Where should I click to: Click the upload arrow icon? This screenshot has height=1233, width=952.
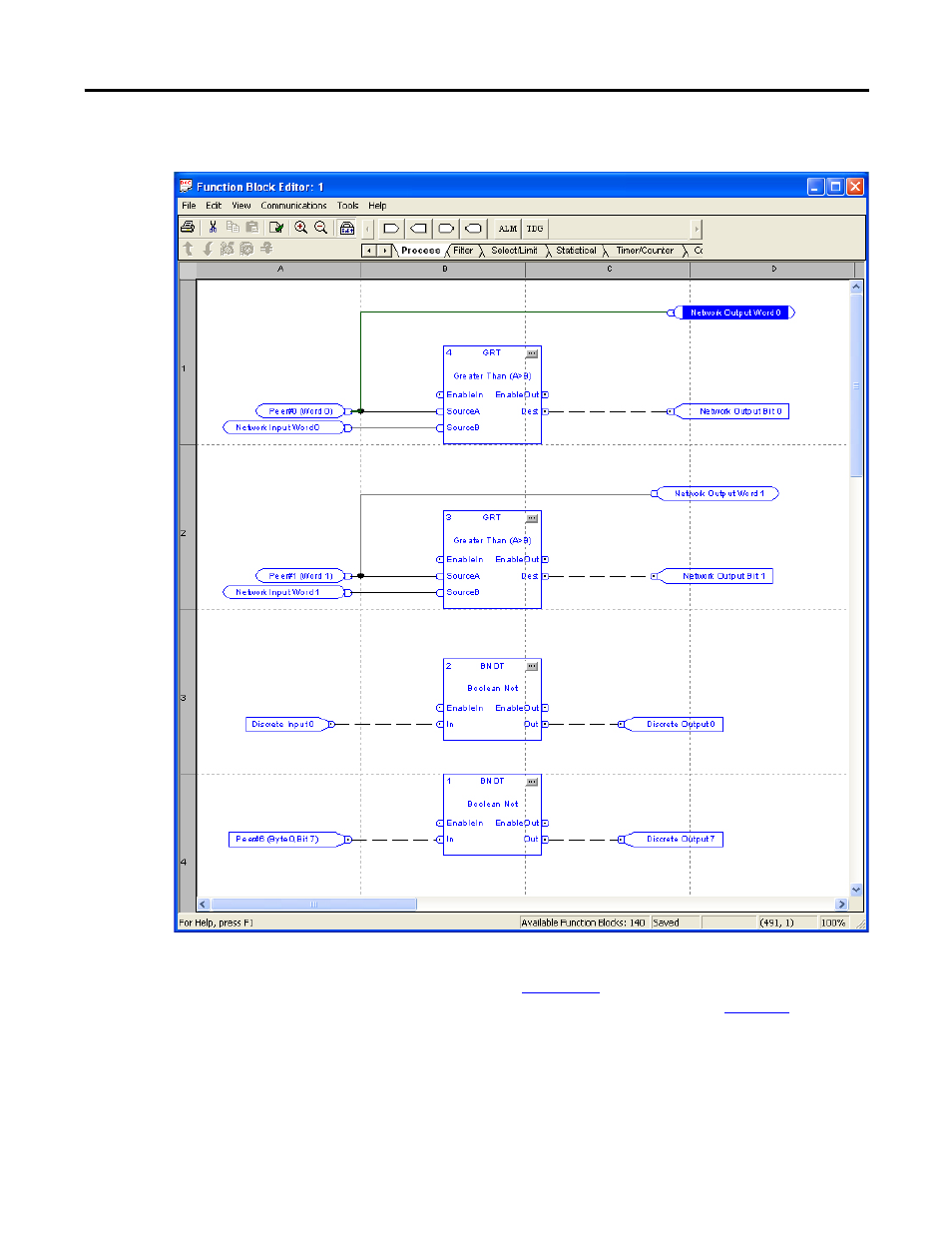[189, 249]
